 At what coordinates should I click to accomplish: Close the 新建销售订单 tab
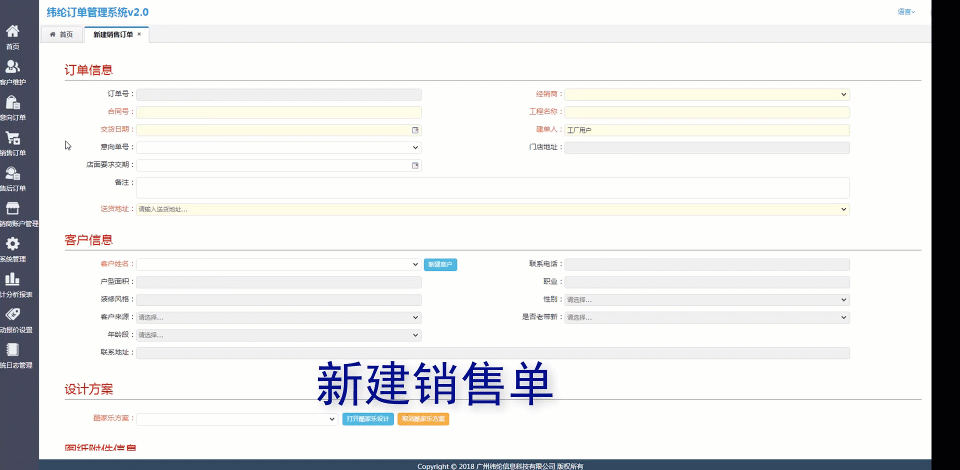139,34
